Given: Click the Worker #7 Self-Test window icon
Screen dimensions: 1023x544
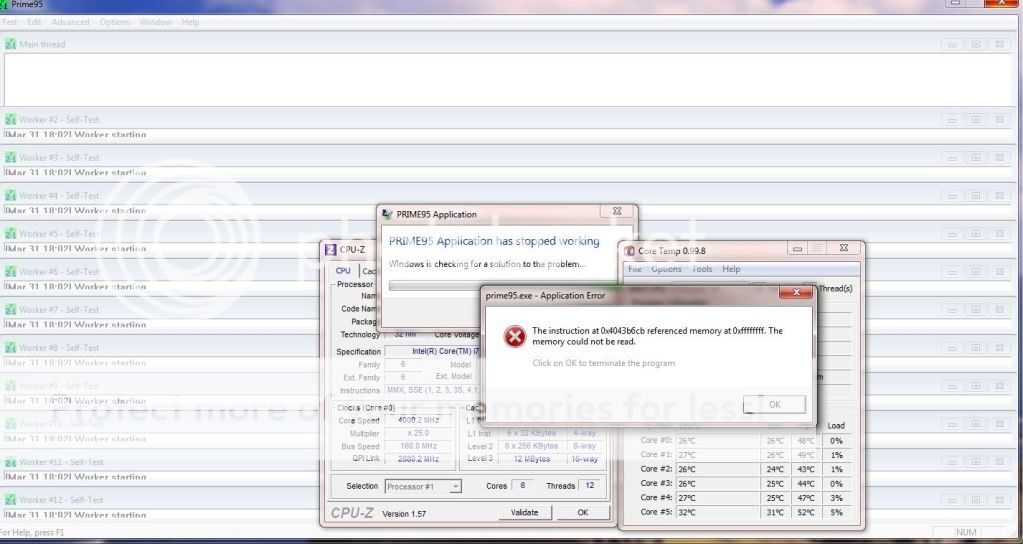Looking at the screenshot, I should pyautogui.click(x=10, y=309).
